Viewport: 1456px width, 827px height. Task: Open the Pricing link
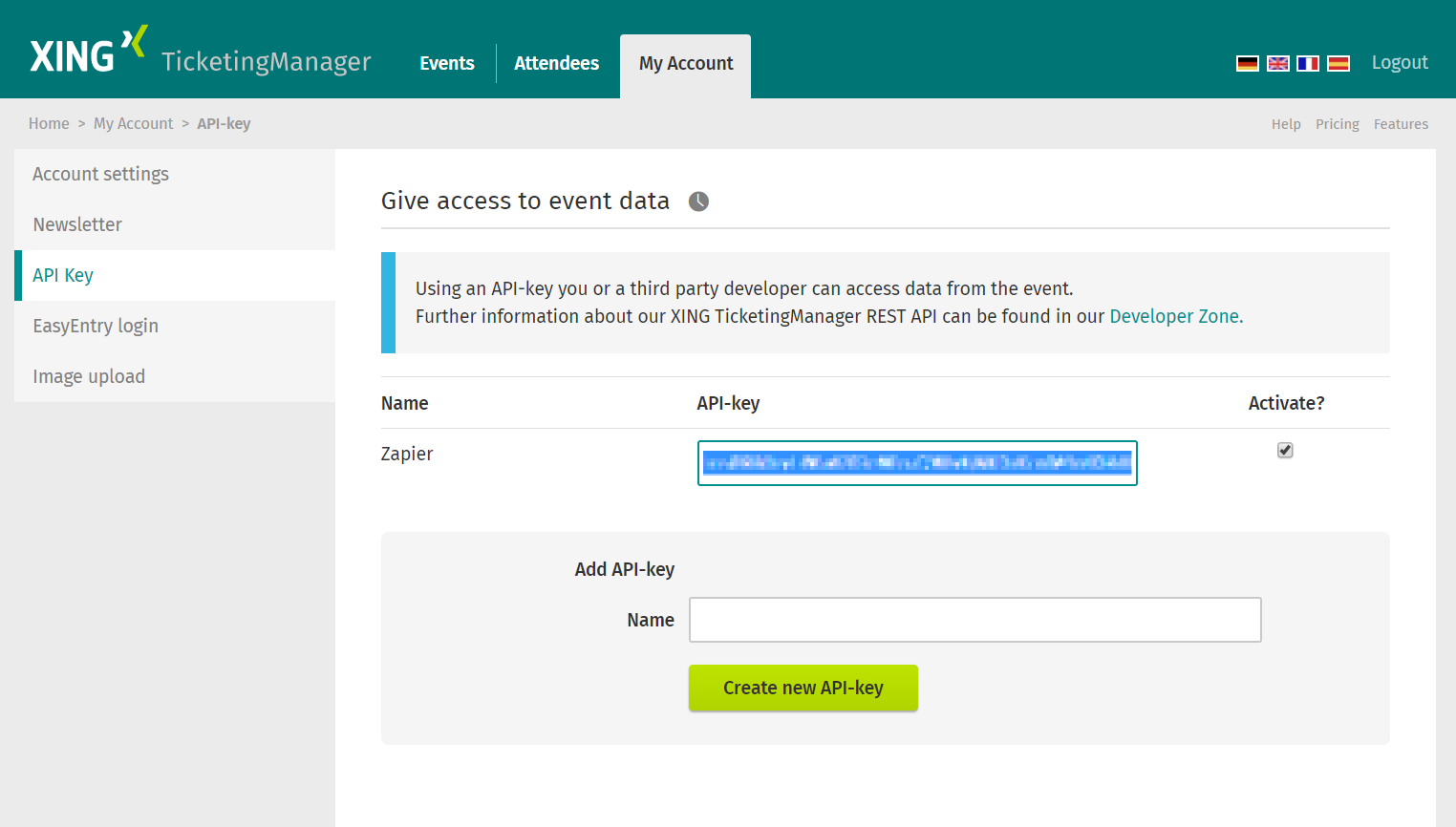click(x=1337, y=124)
